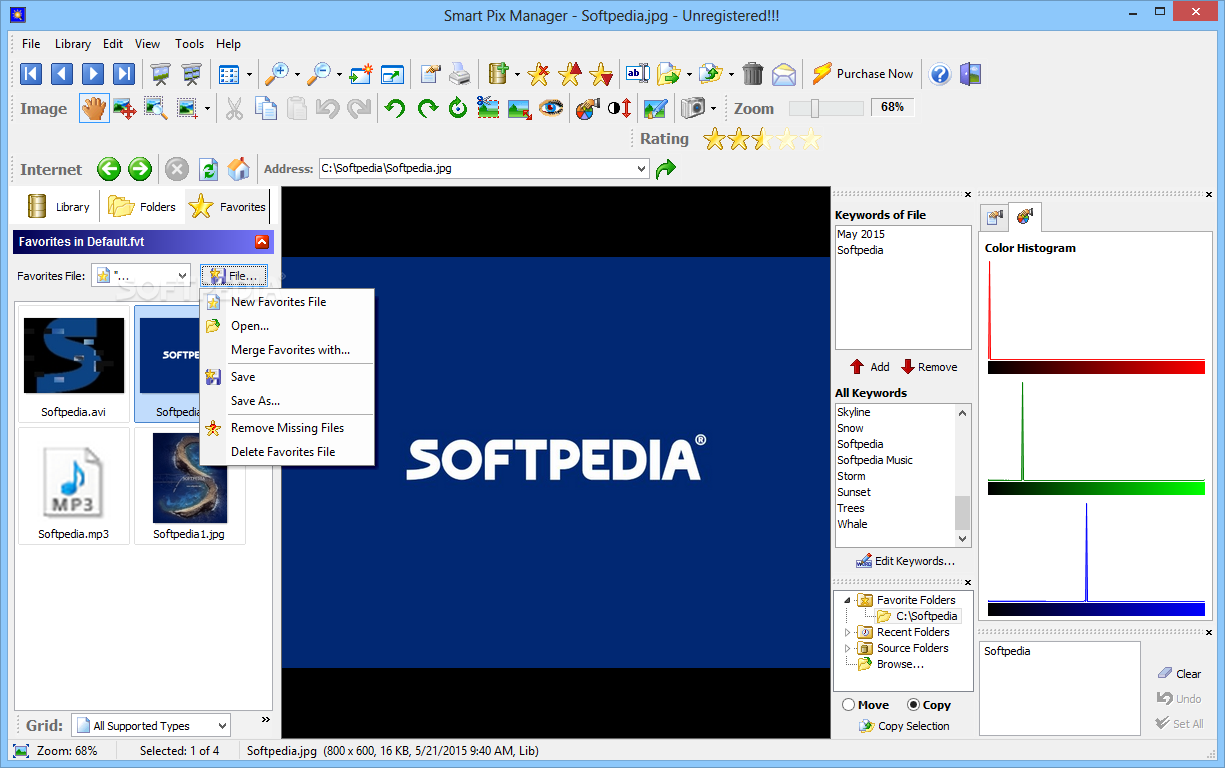Show the previous image
1225x768 pixels.
[x=62, y=74]
